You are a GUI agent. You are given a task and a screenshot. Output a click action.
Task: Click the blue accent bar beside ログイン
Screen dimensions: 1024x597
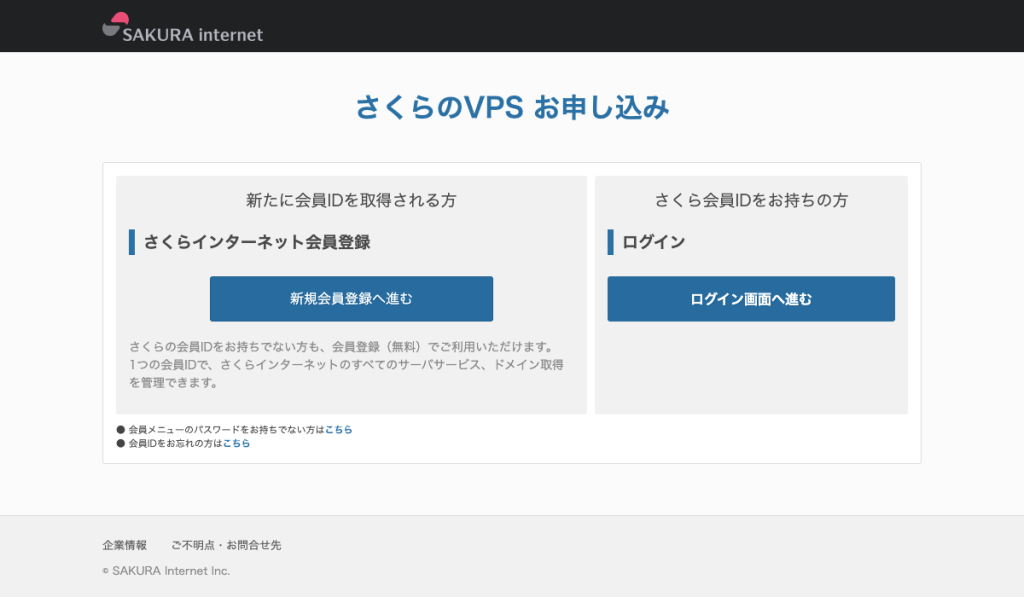click(x=611, y=242)
